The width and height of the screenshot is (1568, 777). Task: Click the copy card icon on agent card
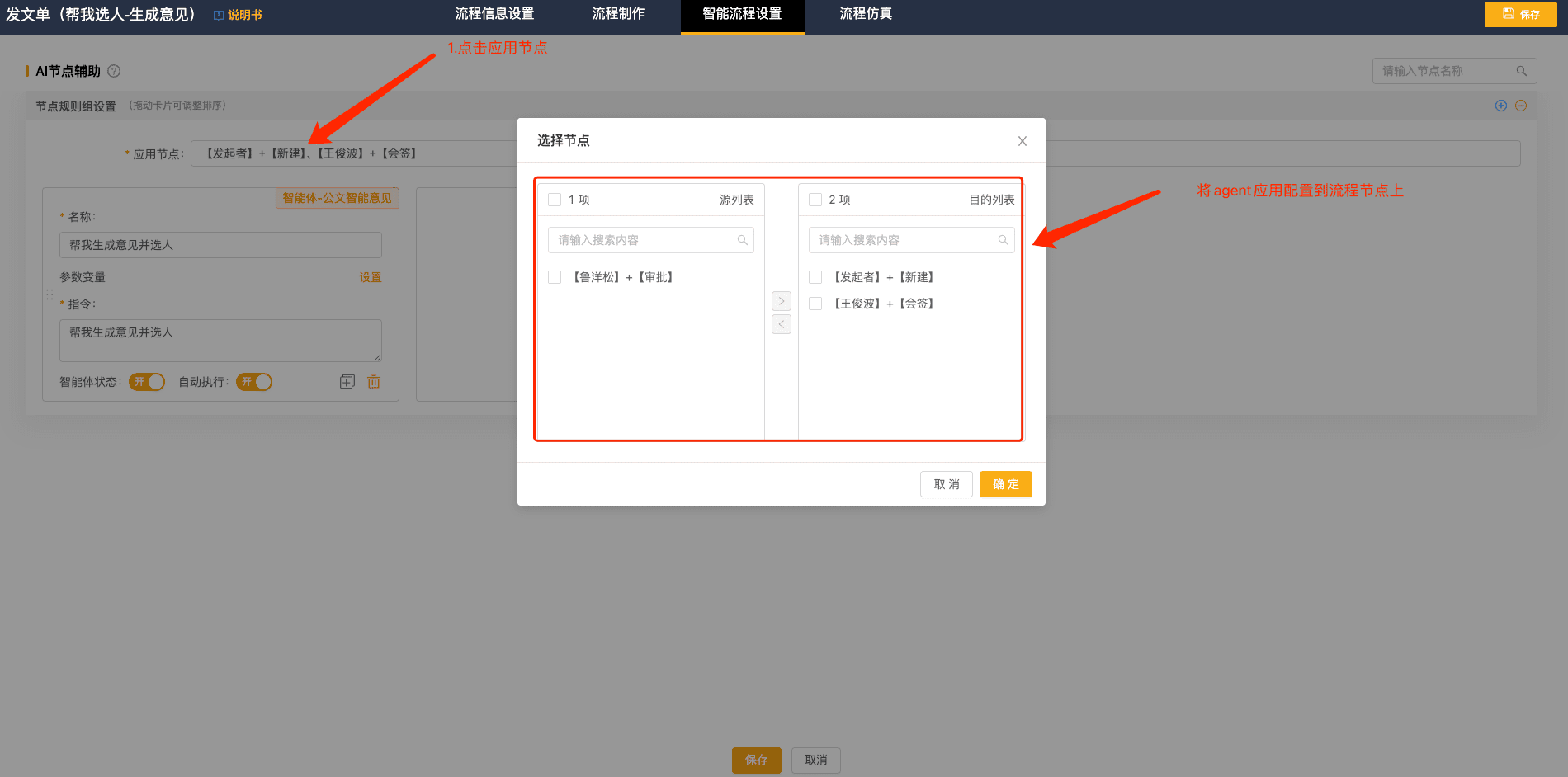click(x=347, y=382)
